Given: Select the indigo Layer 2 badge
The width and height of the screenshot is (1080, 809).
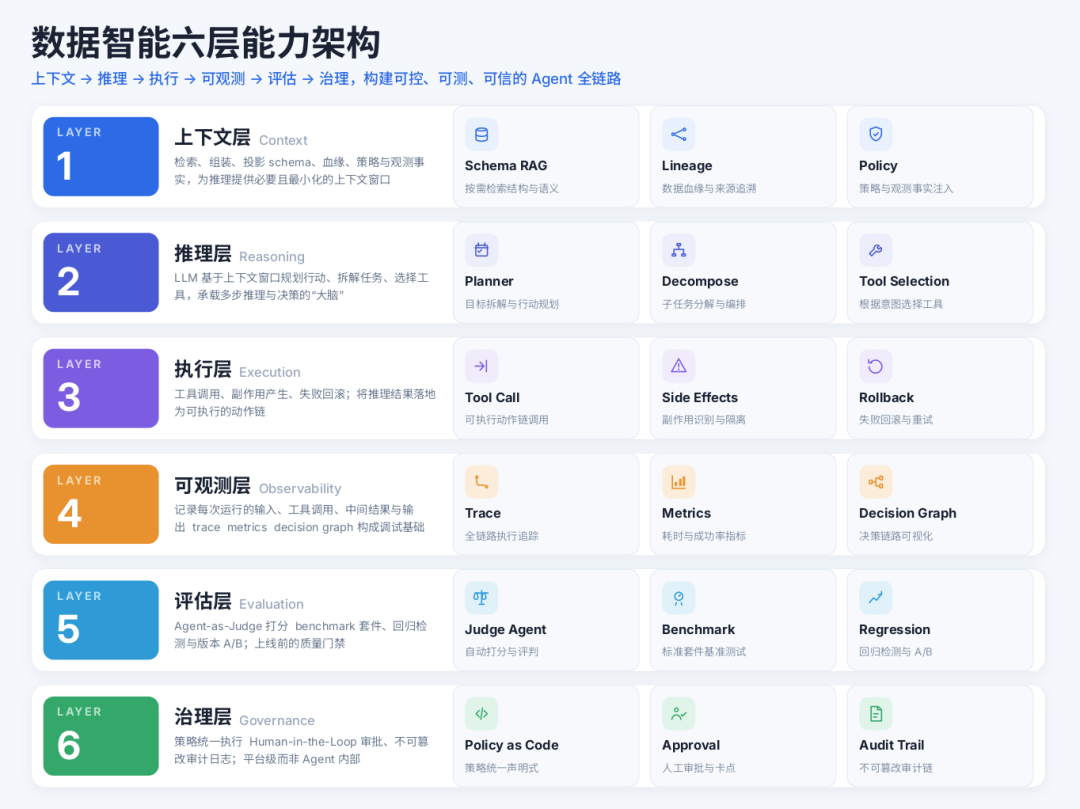Looking at the screenshot, I should click(x=101, y=272).
